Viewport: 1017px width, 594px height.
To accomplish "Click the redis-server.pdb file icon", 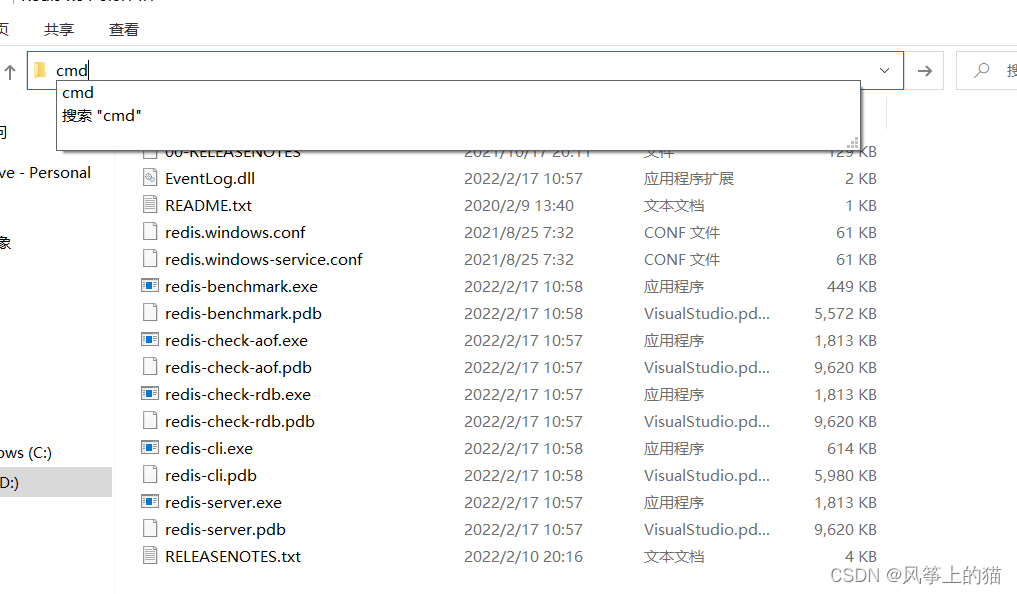I will click(x=150, y=529).
